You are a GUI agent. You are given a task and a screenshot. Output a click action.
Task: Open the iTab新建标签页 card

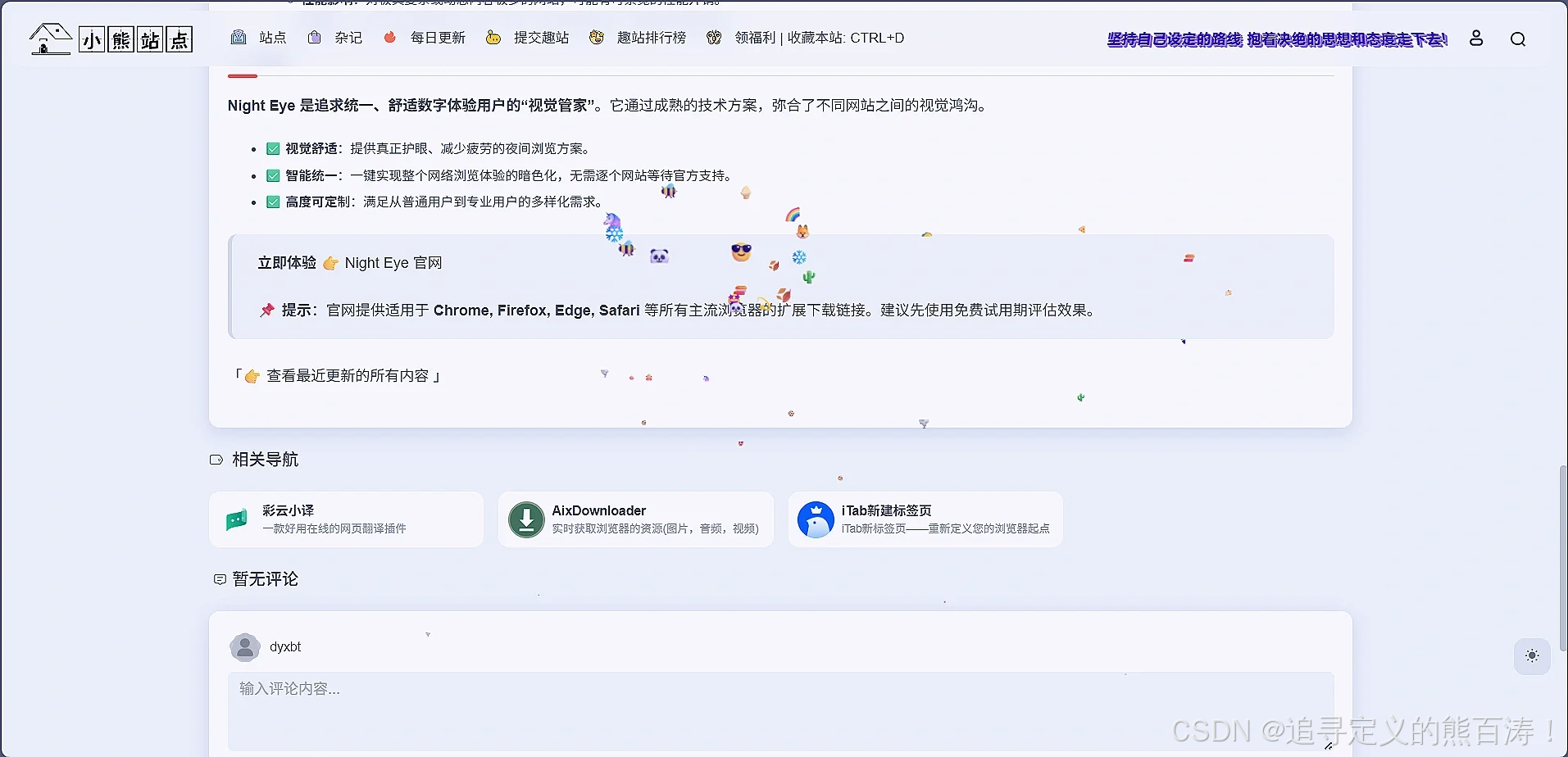925,519
